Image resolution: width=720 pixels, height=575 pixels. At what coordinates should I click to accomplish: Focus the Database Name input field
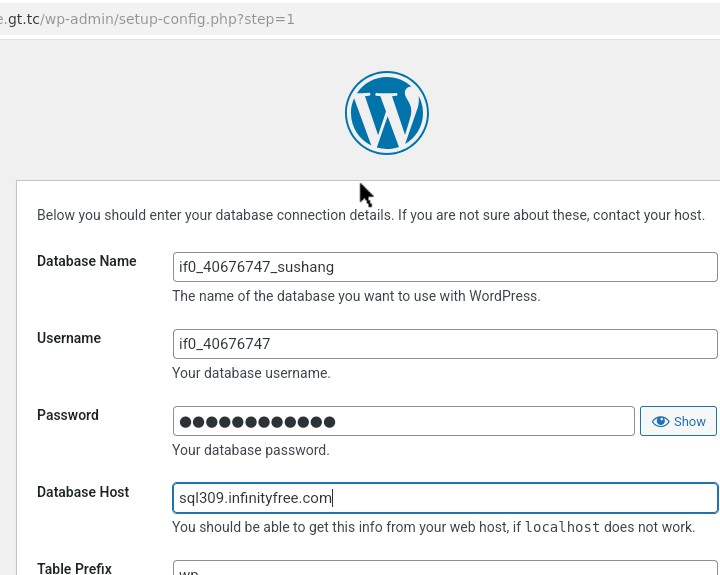[x=444, y=267]
